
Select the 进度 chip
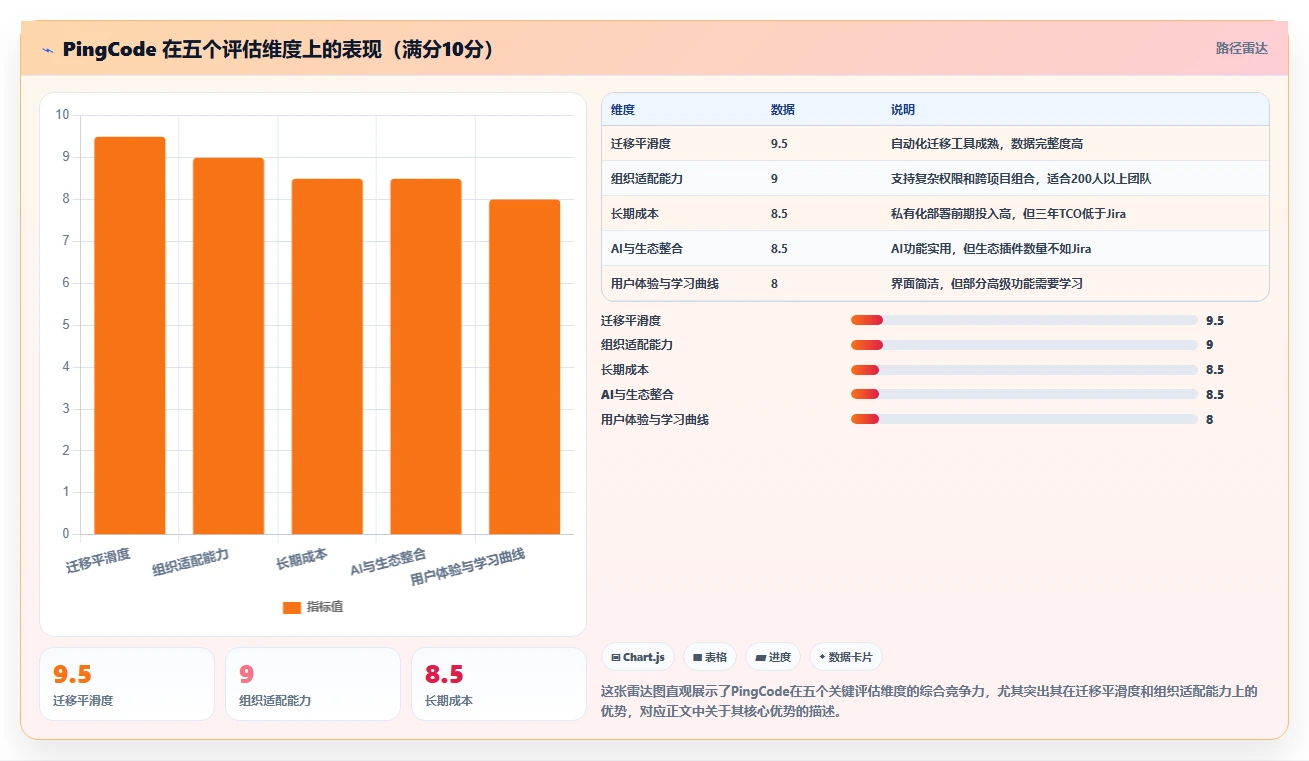point(773,657)
